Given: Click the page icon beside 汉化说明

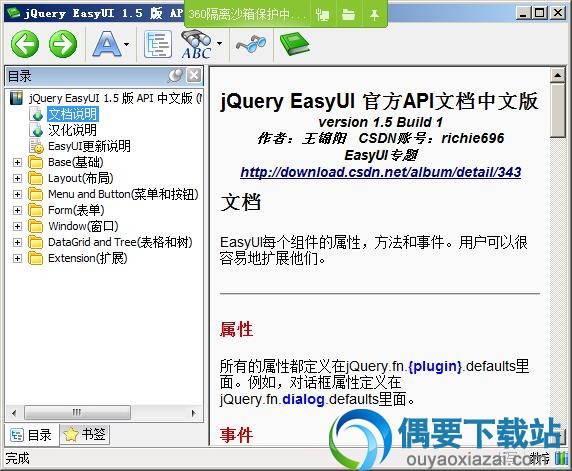Looking at the screenshot, I should pyautogui.click(x=36, y=130).
